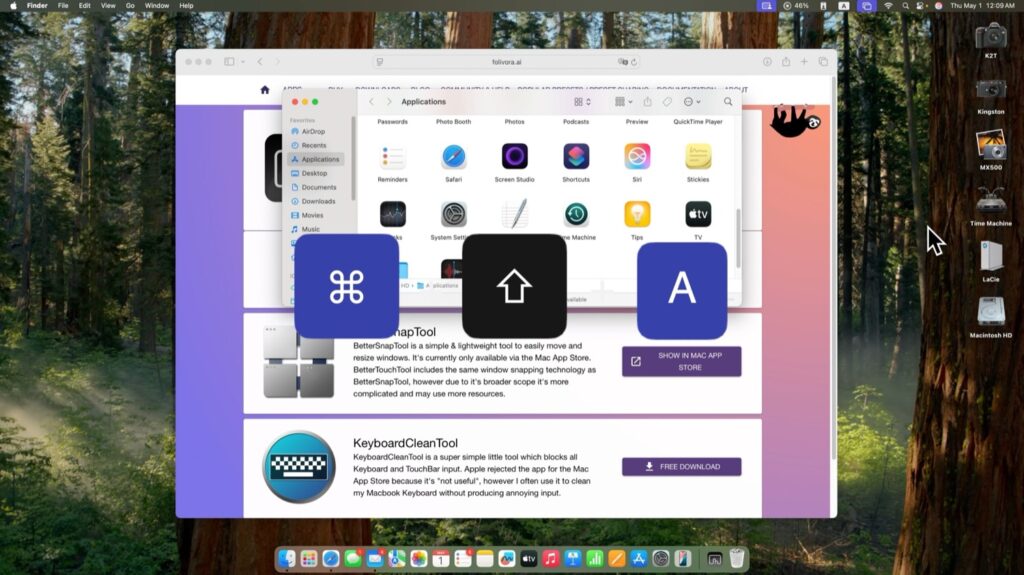Open the Finder group-by dropdown
This screenshot has width=1024, height=575.
tap(624, 102)
